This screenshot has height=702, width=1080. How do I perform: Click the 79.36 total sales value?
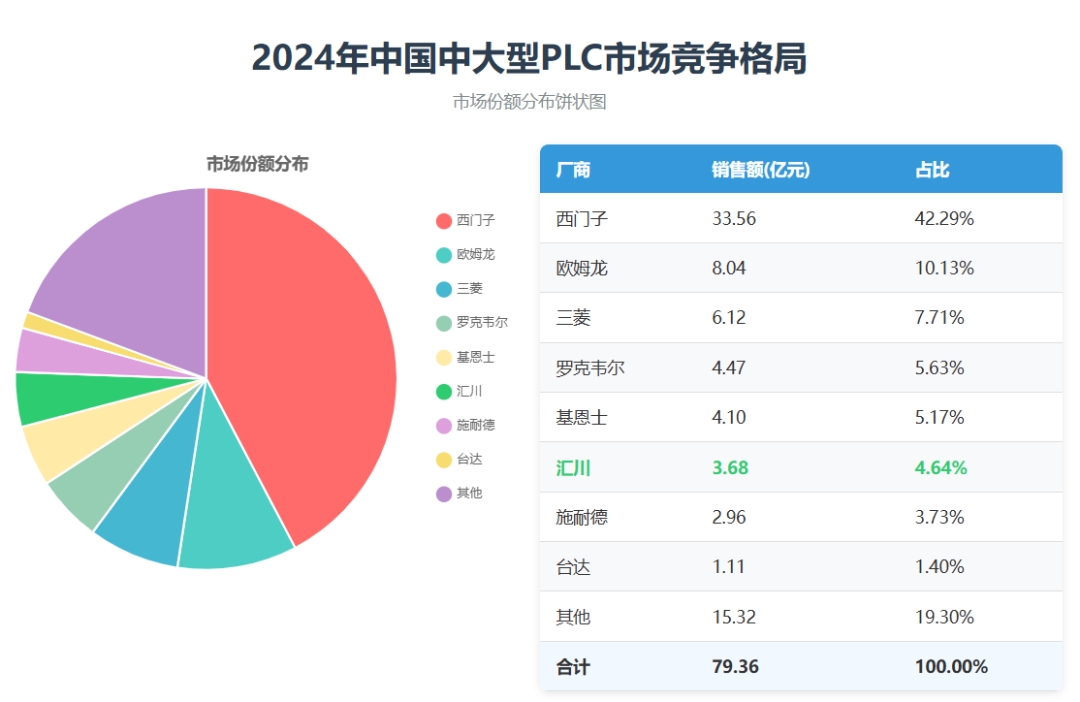click(735, 668)
